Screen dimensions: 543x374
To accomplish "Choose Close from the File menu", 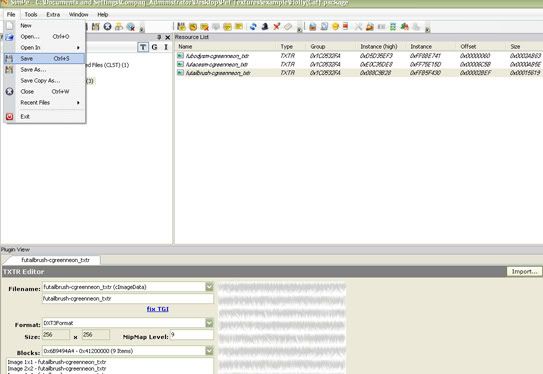I will coord(44,91).
